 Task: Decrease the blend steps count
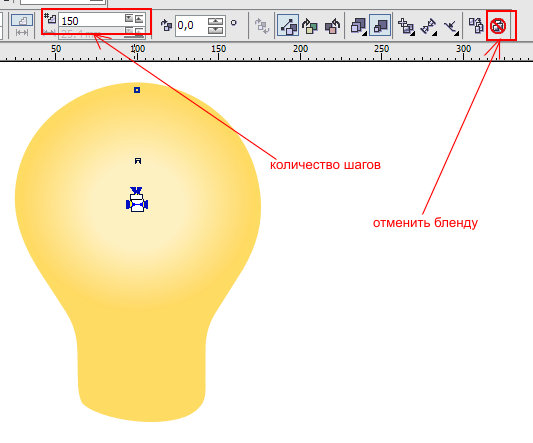129,18
